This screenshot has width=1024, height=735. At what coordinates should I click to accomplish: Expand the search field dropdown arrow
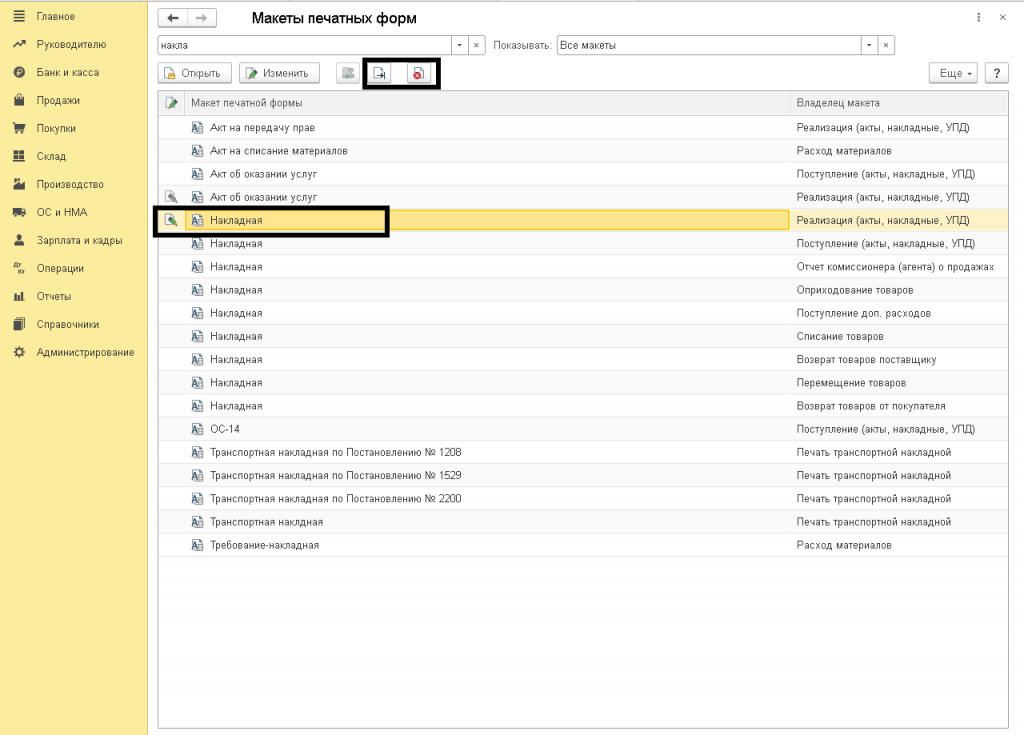click(x=459, y=45)
